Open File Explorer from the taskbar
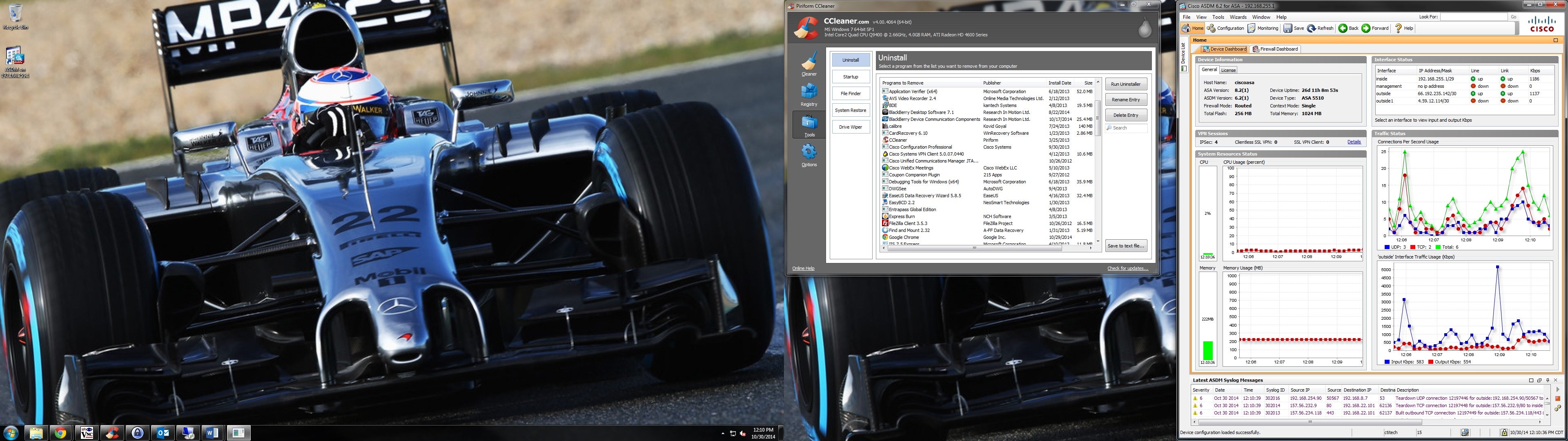Screen dimensions: 1568x441 (36, 433)
